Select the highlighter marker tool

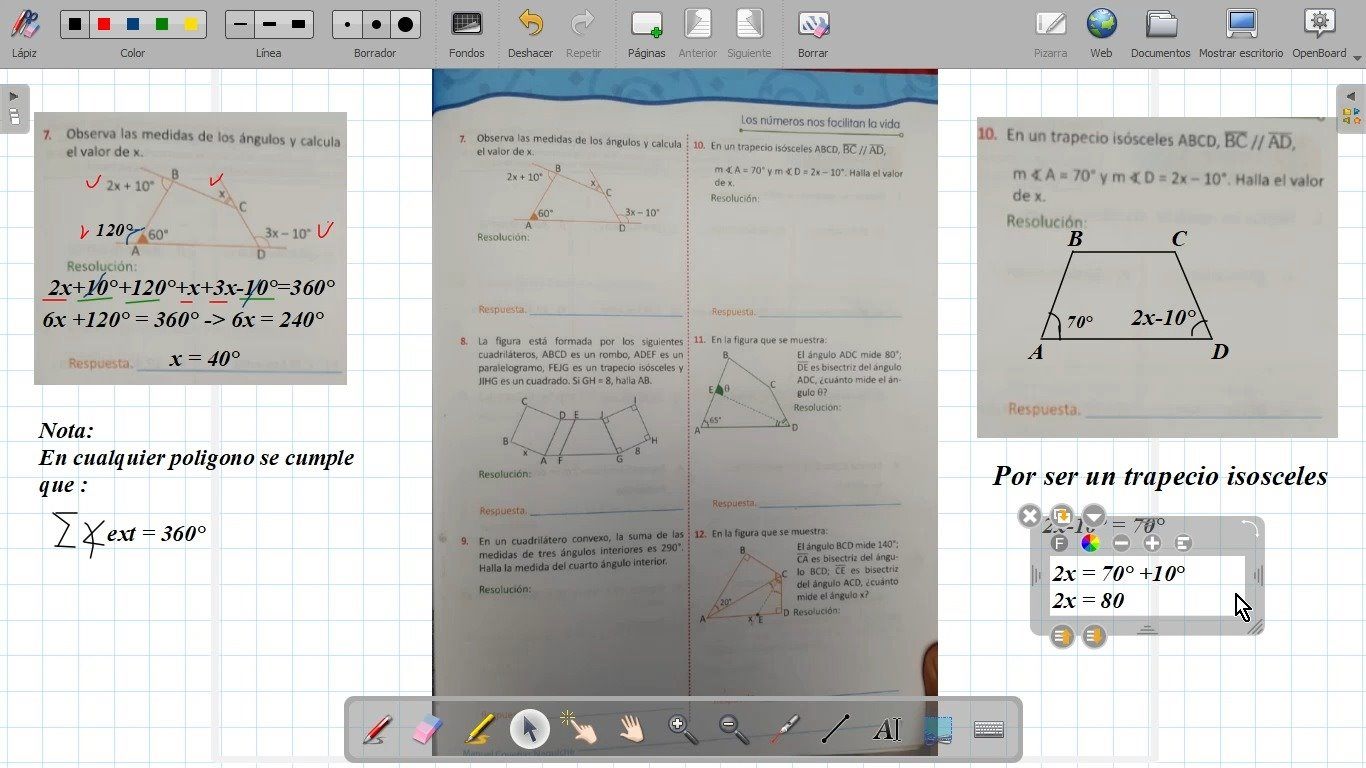click(479, 729)
